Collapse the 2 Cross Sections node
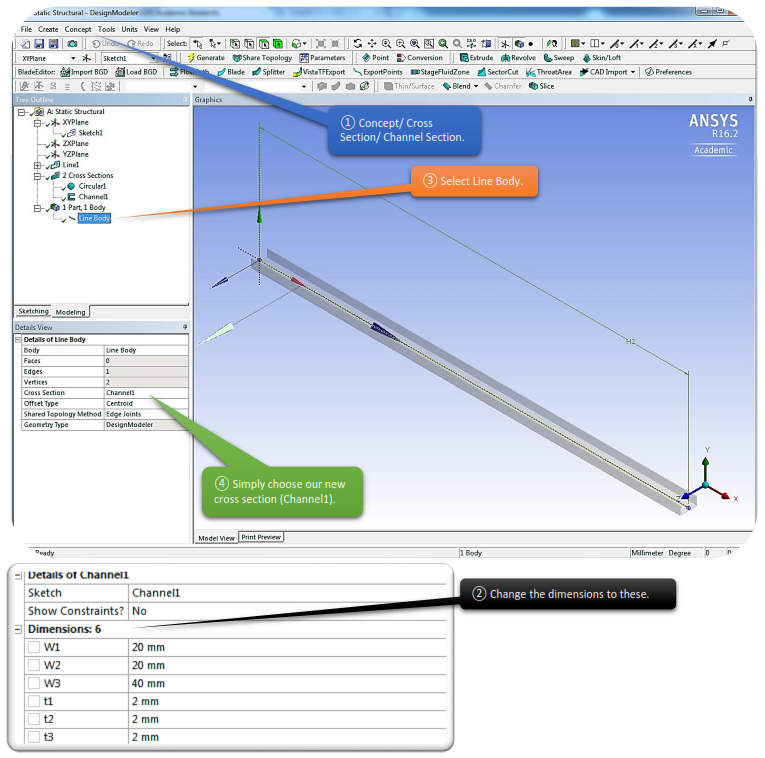 click(x=38, y=176)
